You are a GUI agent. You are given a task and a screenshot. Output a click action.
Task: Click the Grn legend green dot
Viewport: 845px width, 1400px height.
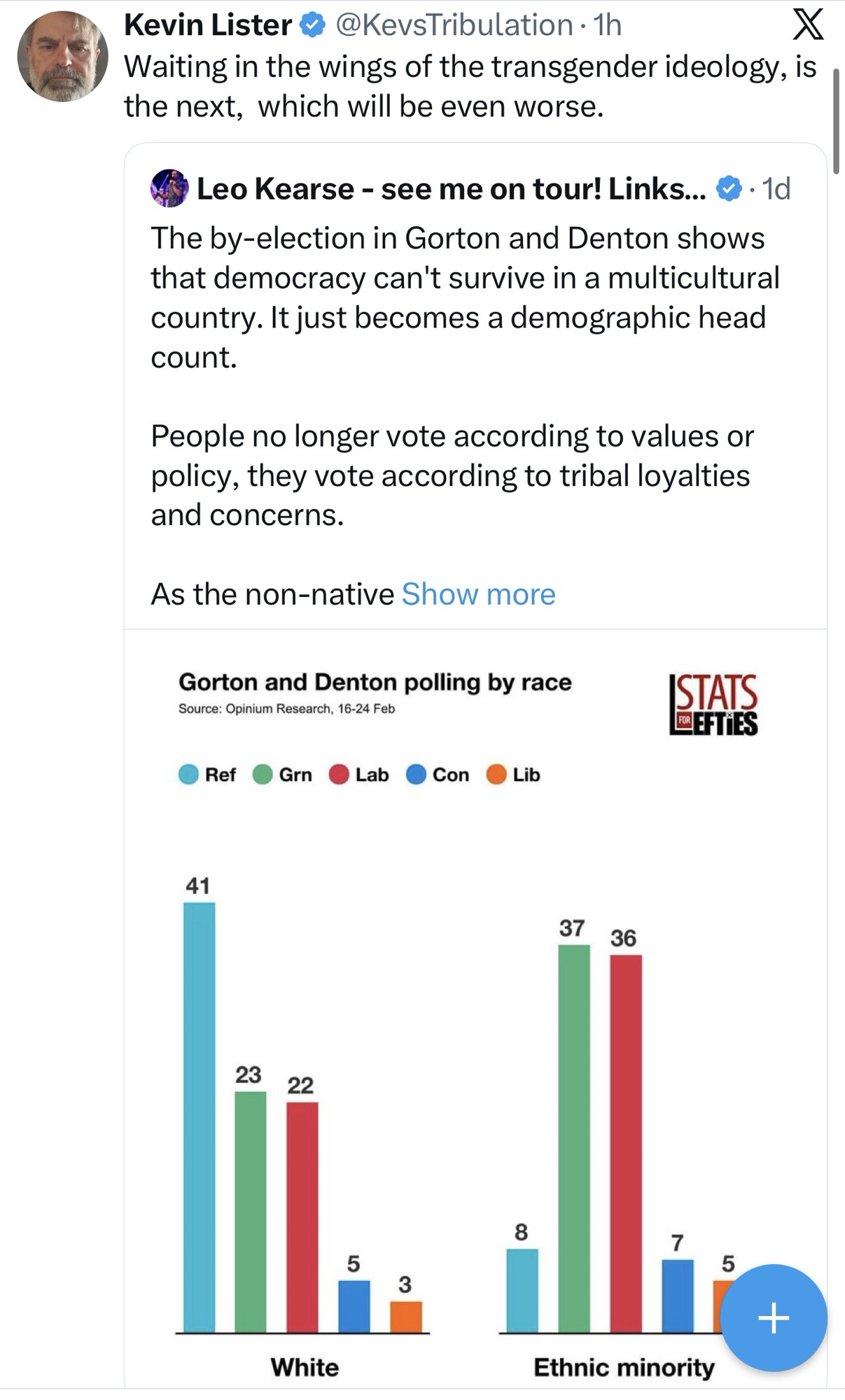[263, 775]
